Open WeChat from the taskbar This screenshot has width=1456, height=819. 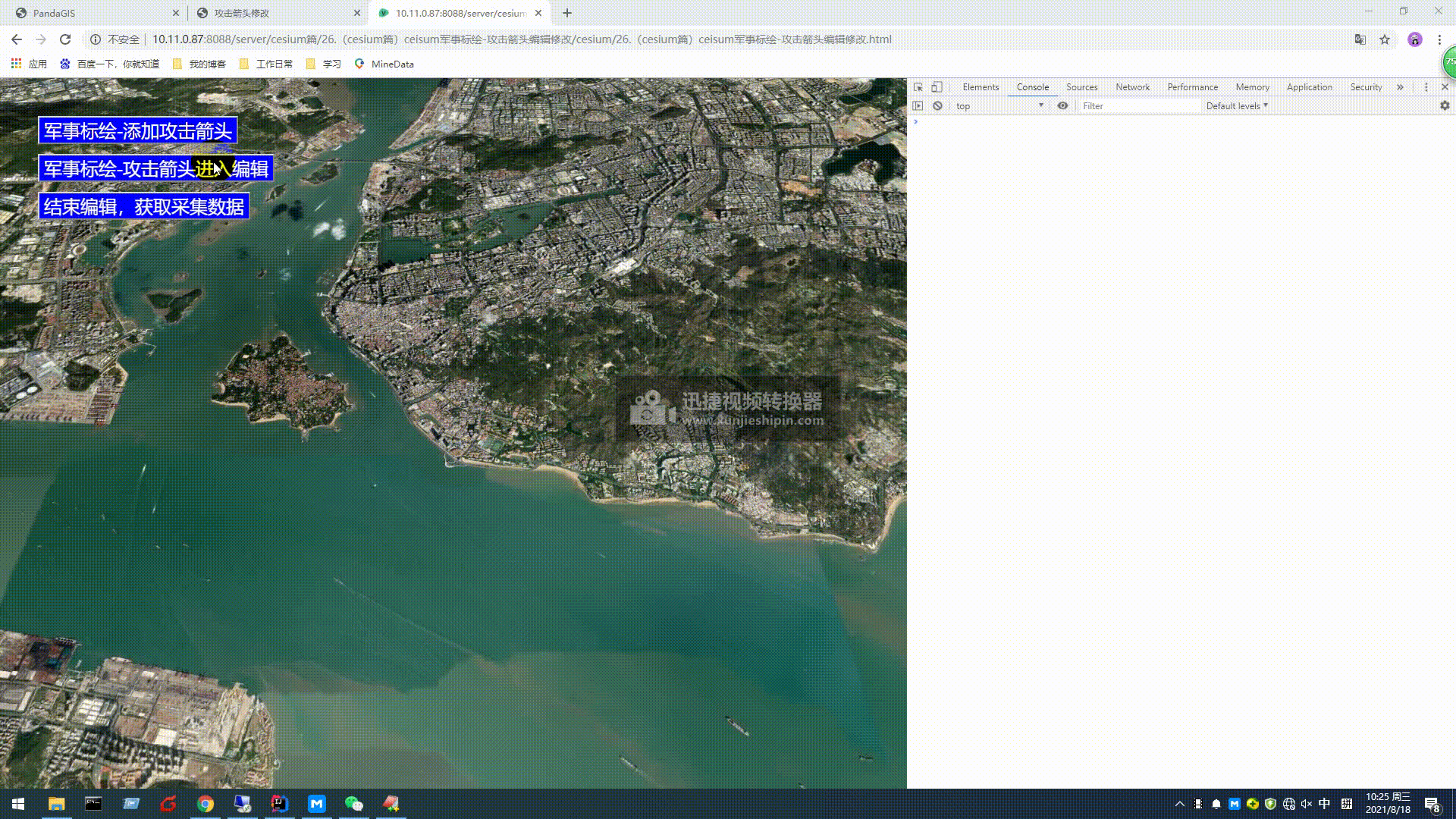point(354,804)
